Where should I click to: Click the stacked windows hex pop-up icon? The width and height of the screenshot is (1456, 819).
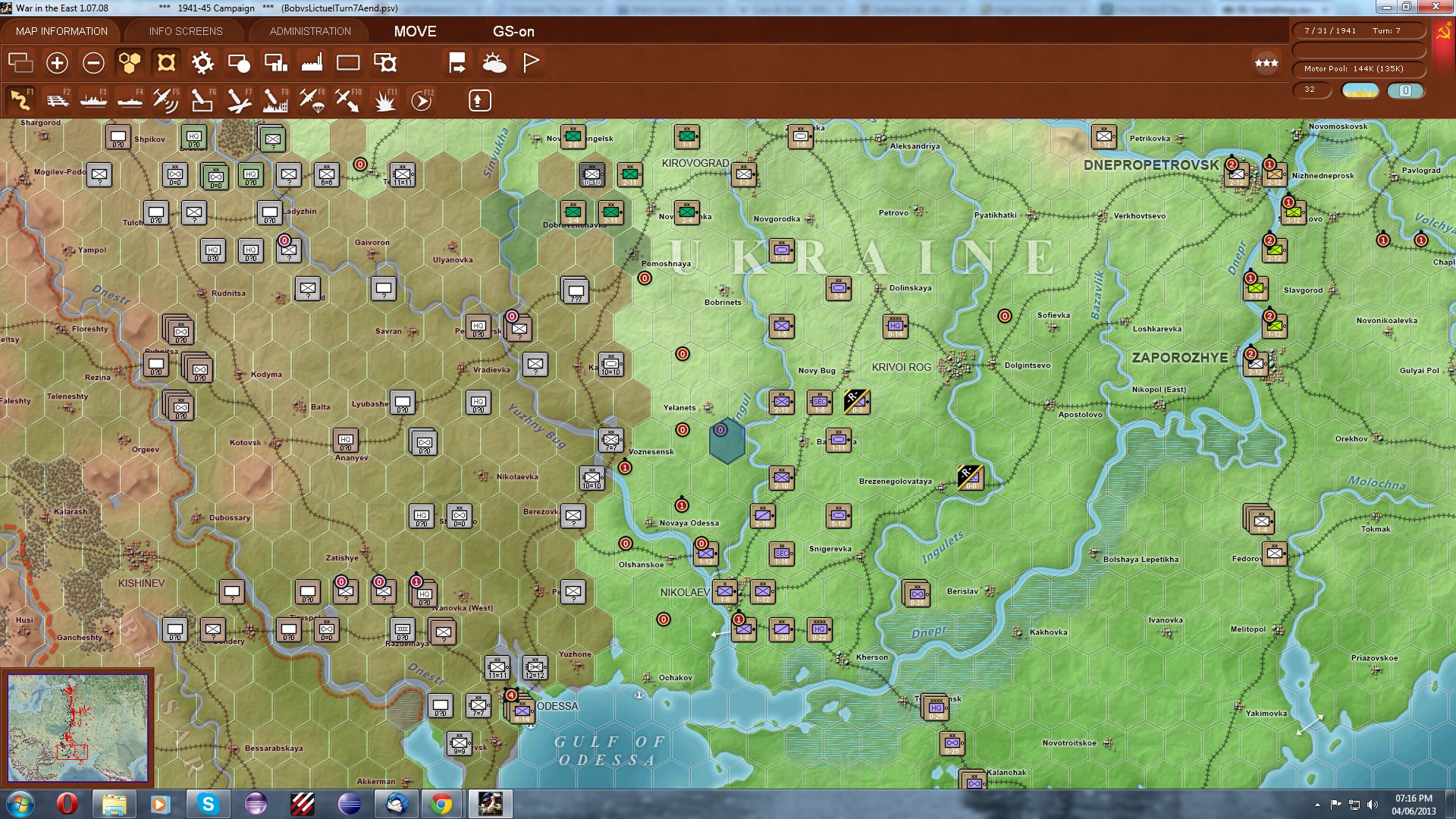[x=20, y=63]
